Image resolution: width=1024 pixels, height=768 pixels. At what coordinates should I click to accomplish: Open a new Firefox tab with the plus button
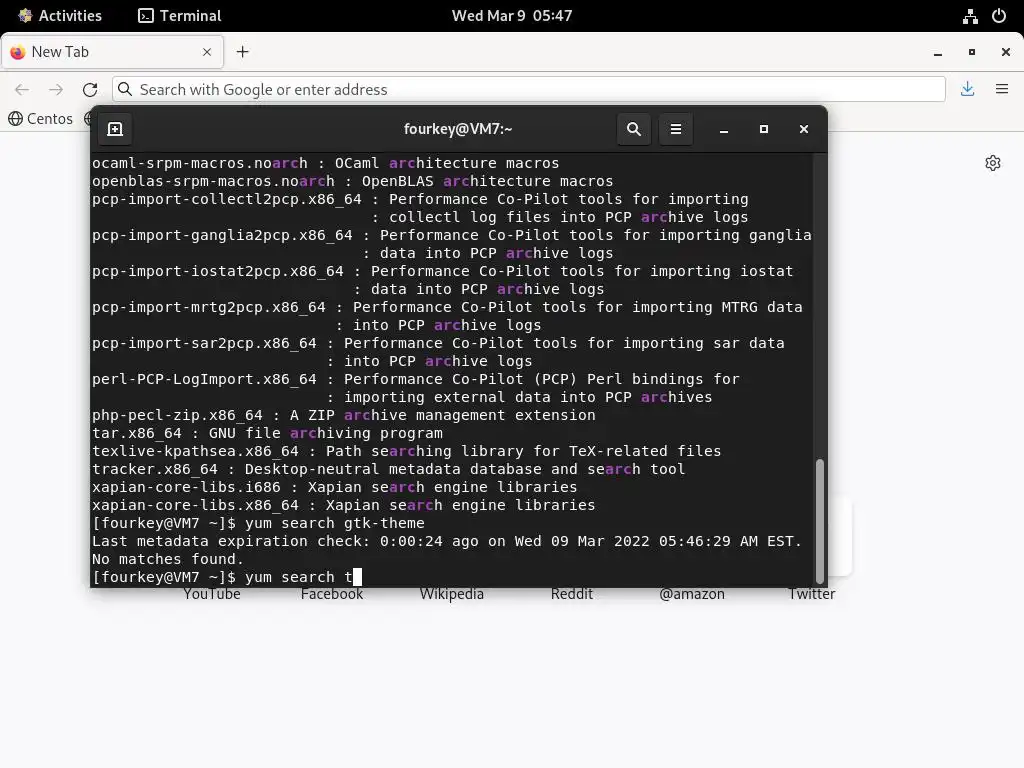242,52
